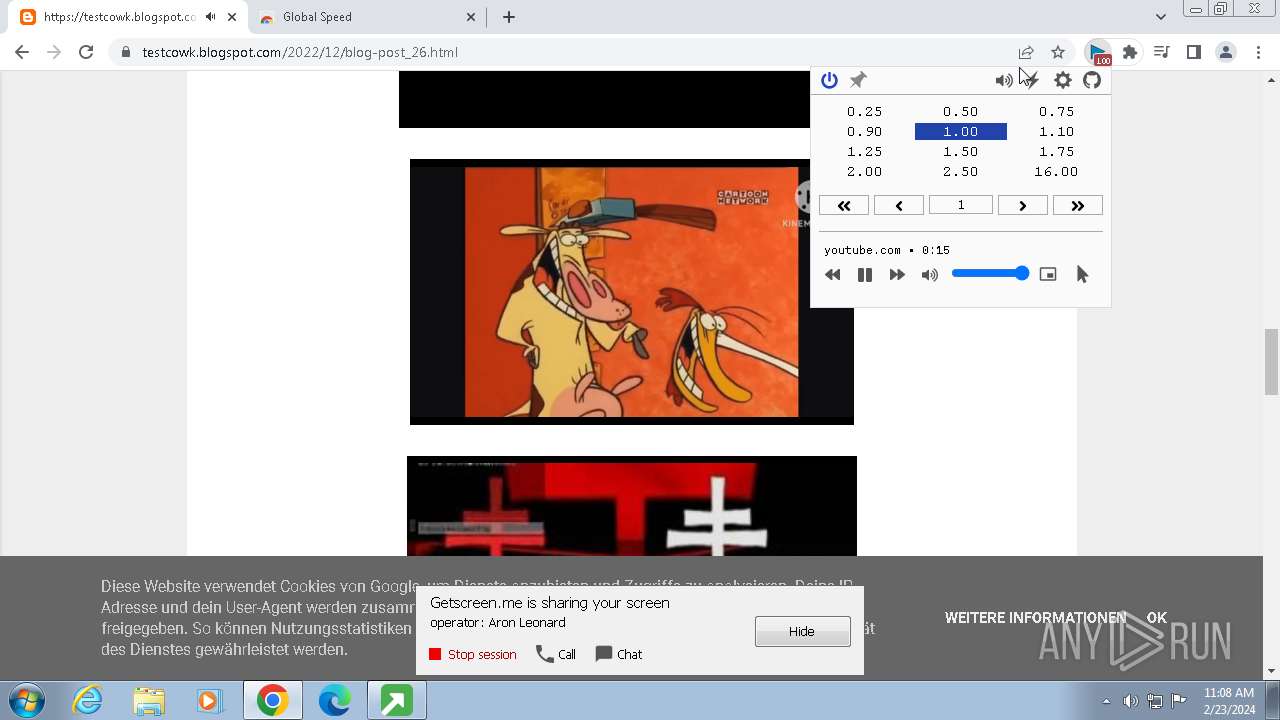
Task: Choose the 16.00 speed preset
Action: click(x=1057, y=171)
